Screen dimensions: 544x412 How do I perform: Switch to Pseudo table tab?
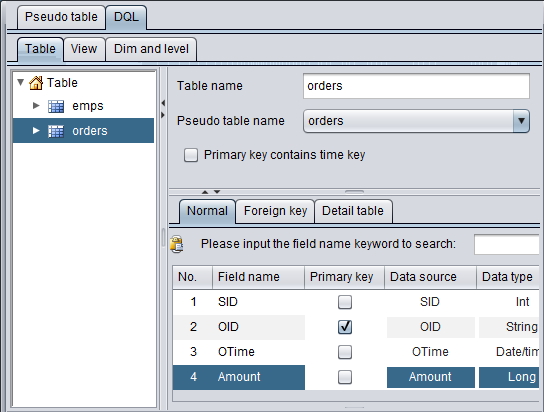pos(61,17)
